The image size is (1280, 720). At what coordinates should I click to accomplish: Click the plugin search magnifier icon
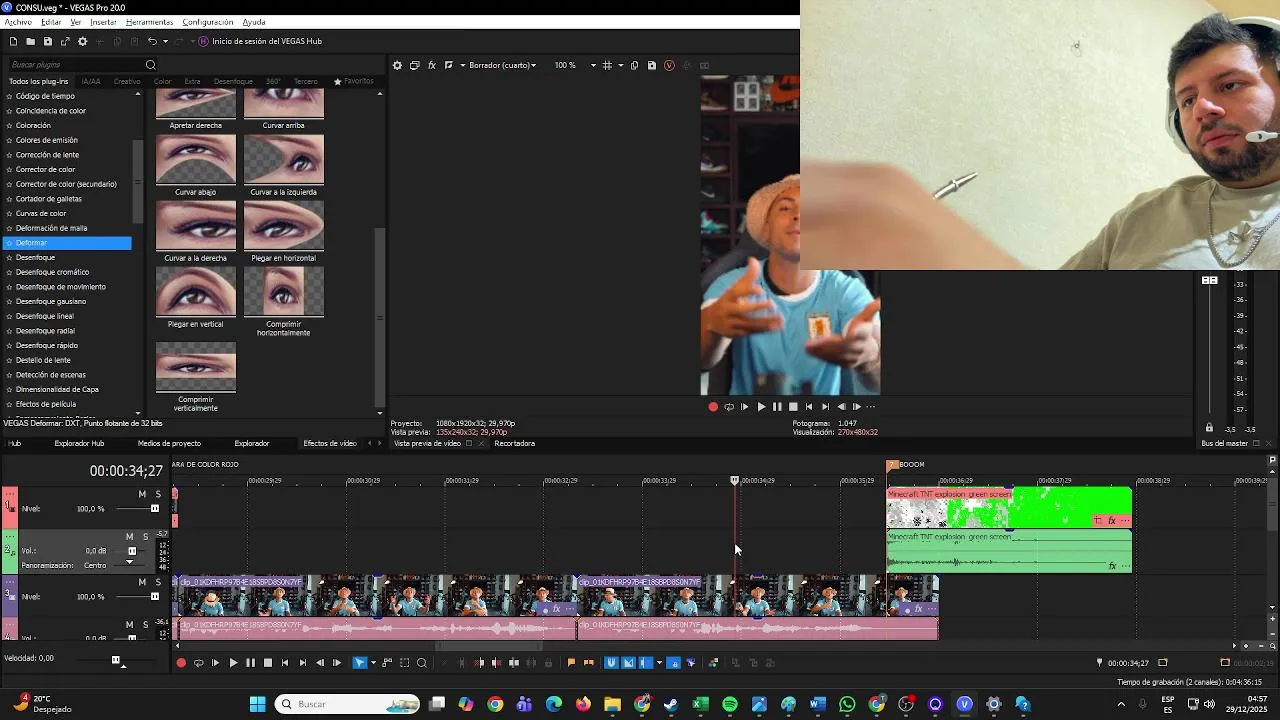tap(151, 65)
